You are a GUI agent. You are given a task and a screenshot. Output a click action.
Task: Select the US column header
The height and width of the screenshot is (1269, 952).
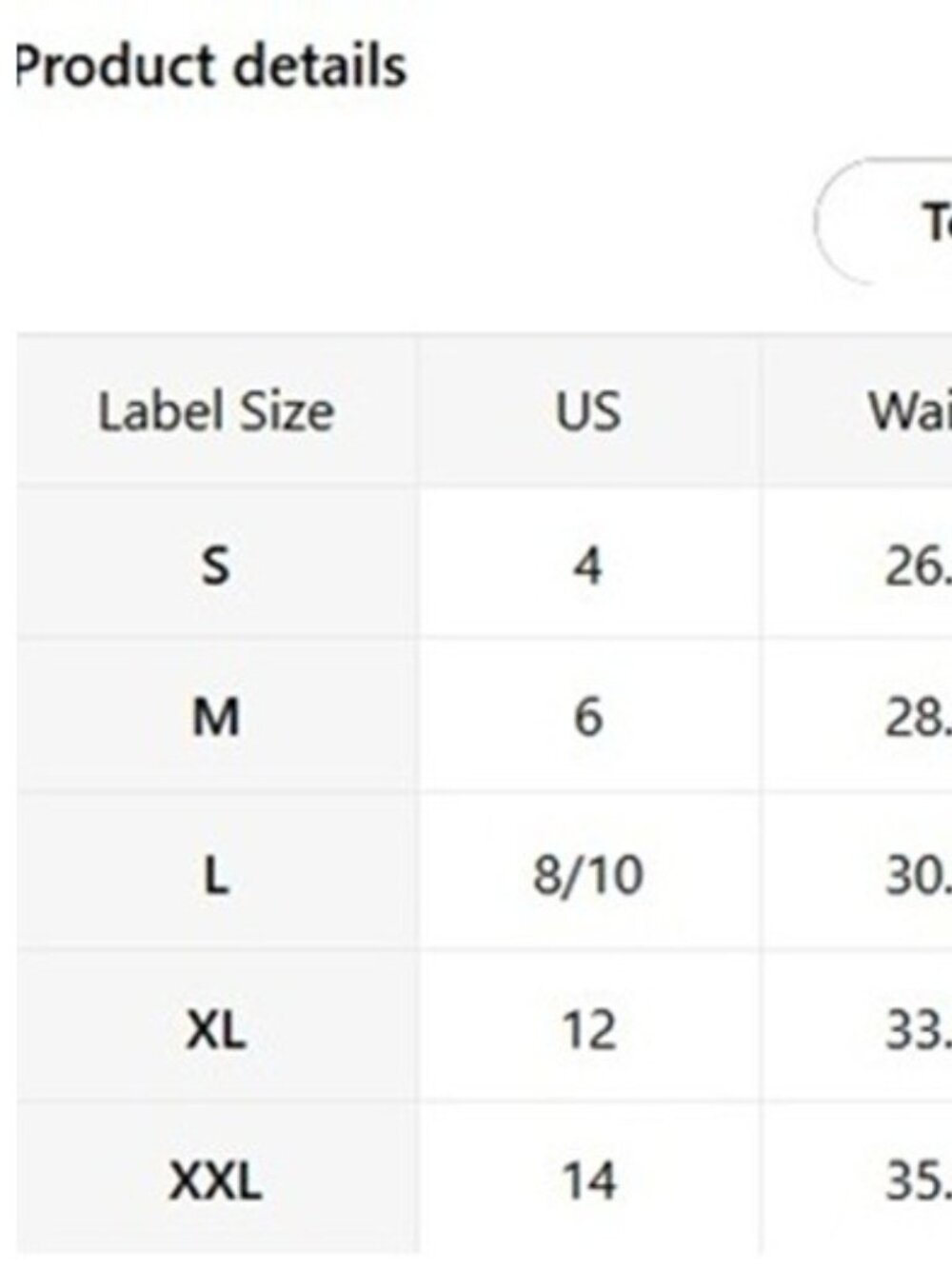tap(588, 411)
